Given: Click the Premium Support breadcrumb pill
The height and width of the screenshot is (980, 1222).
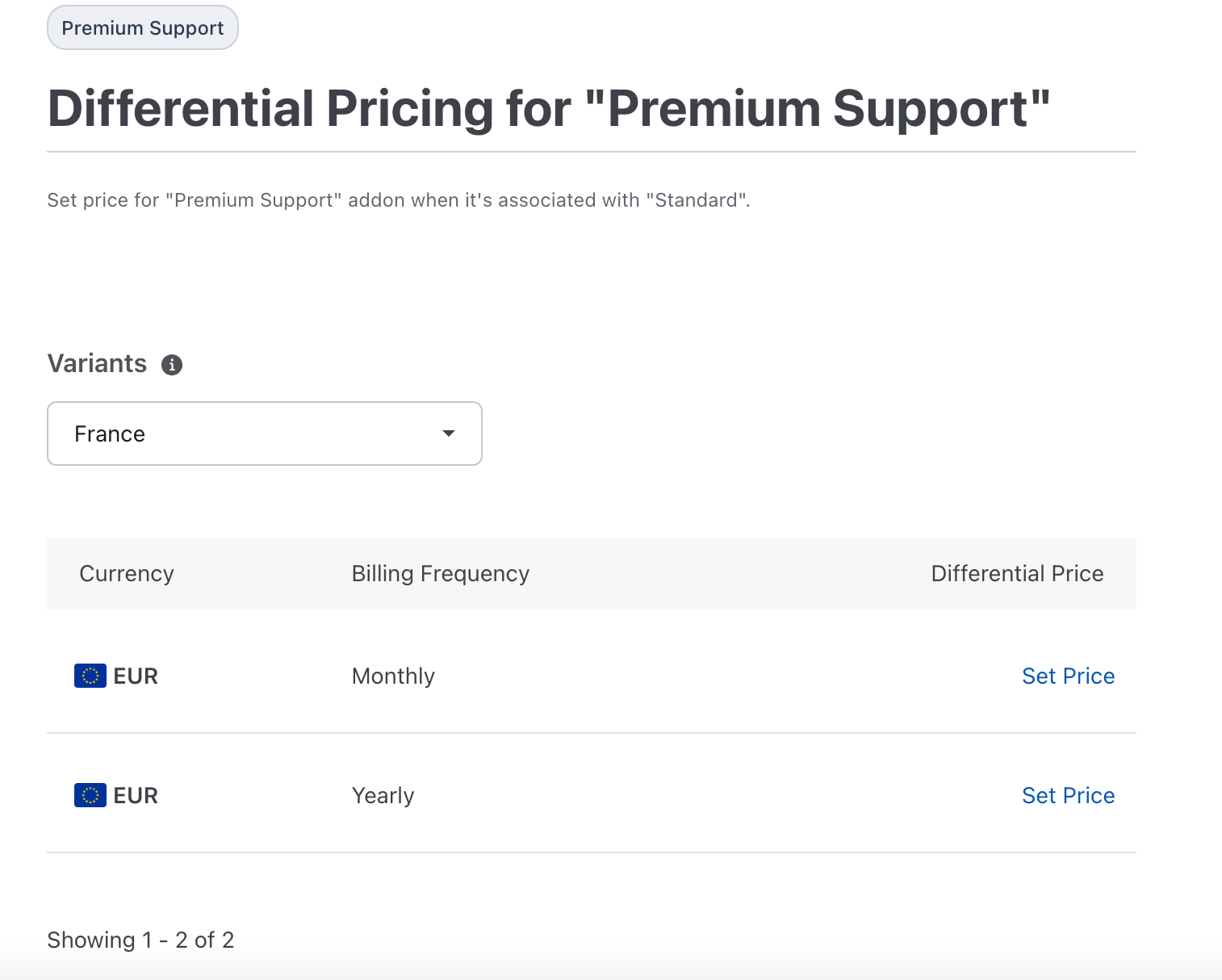Looking at the screenshot, I should click(143, 28).
